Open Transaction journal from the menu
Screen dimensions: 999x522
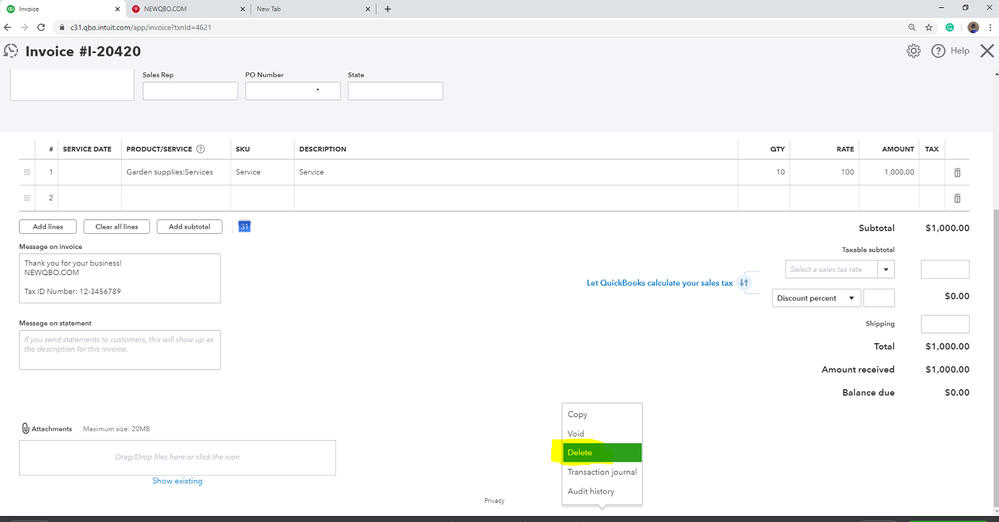[x=602, y=472]
